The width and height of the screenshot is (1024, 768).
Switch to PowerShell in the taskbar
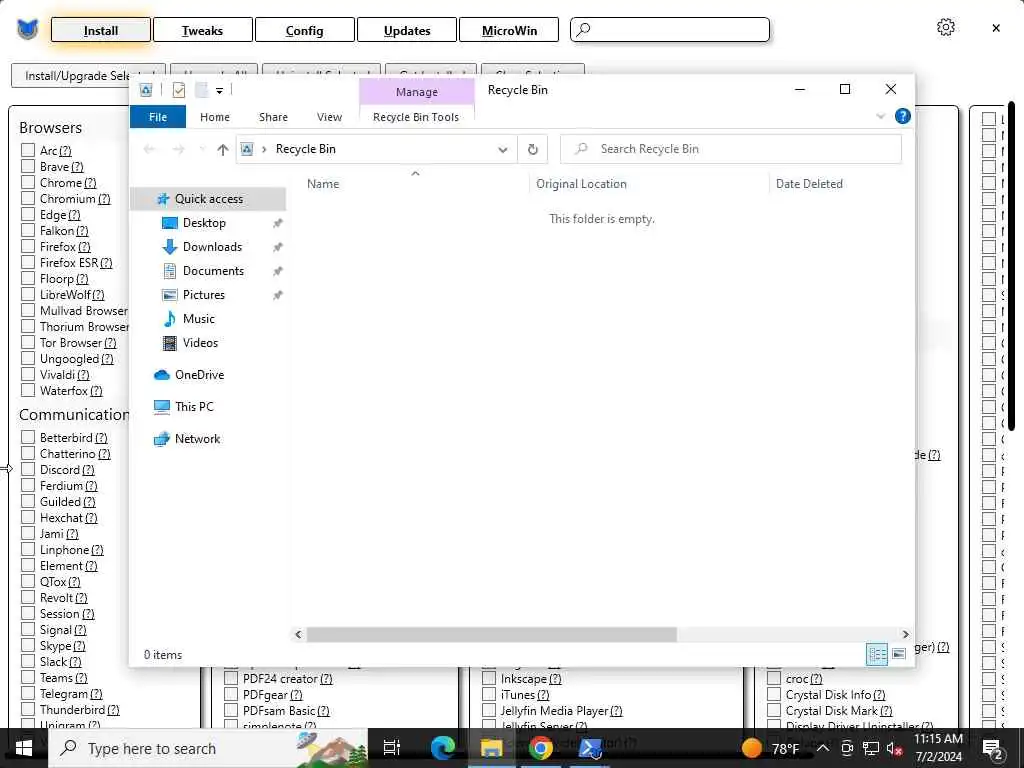click(590, 748)
